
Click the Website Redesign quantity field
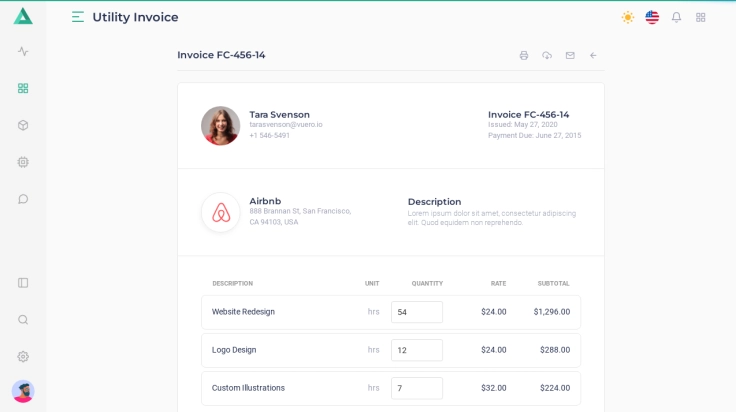(416, 312)
